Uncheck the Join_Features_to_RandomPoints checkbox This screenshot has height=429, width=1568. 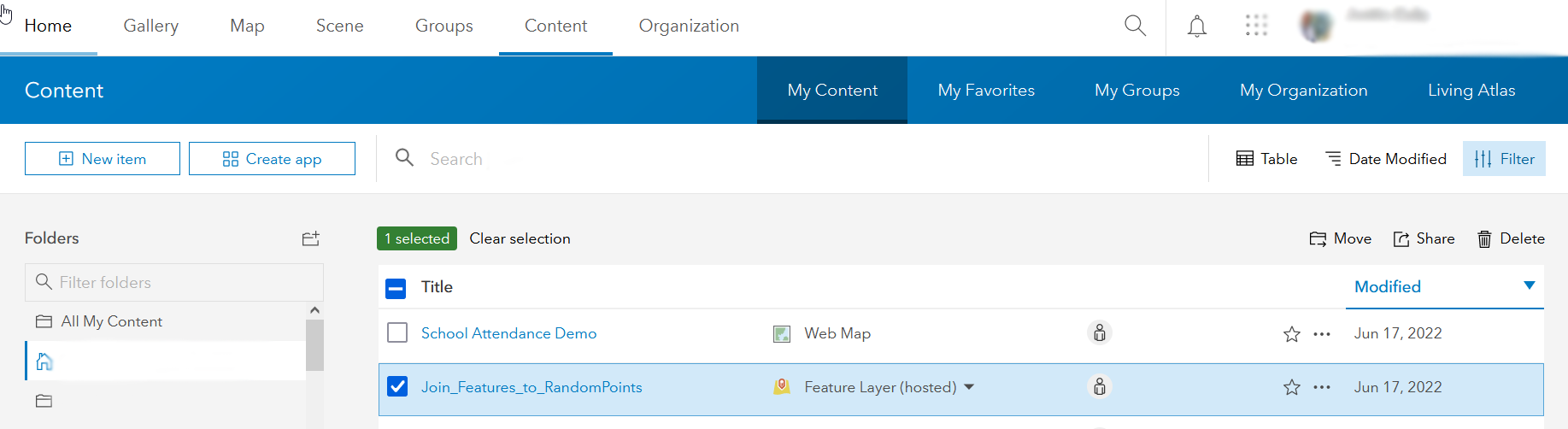pos(397,386)
